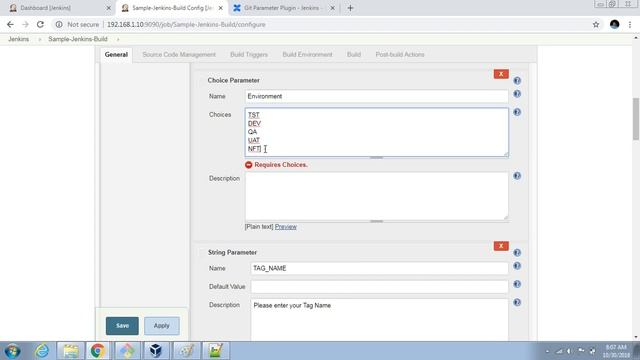This screenshot has height=360, width=640.
Task: Click the Tag Name description text area
Action: click(x=379, y=320)
